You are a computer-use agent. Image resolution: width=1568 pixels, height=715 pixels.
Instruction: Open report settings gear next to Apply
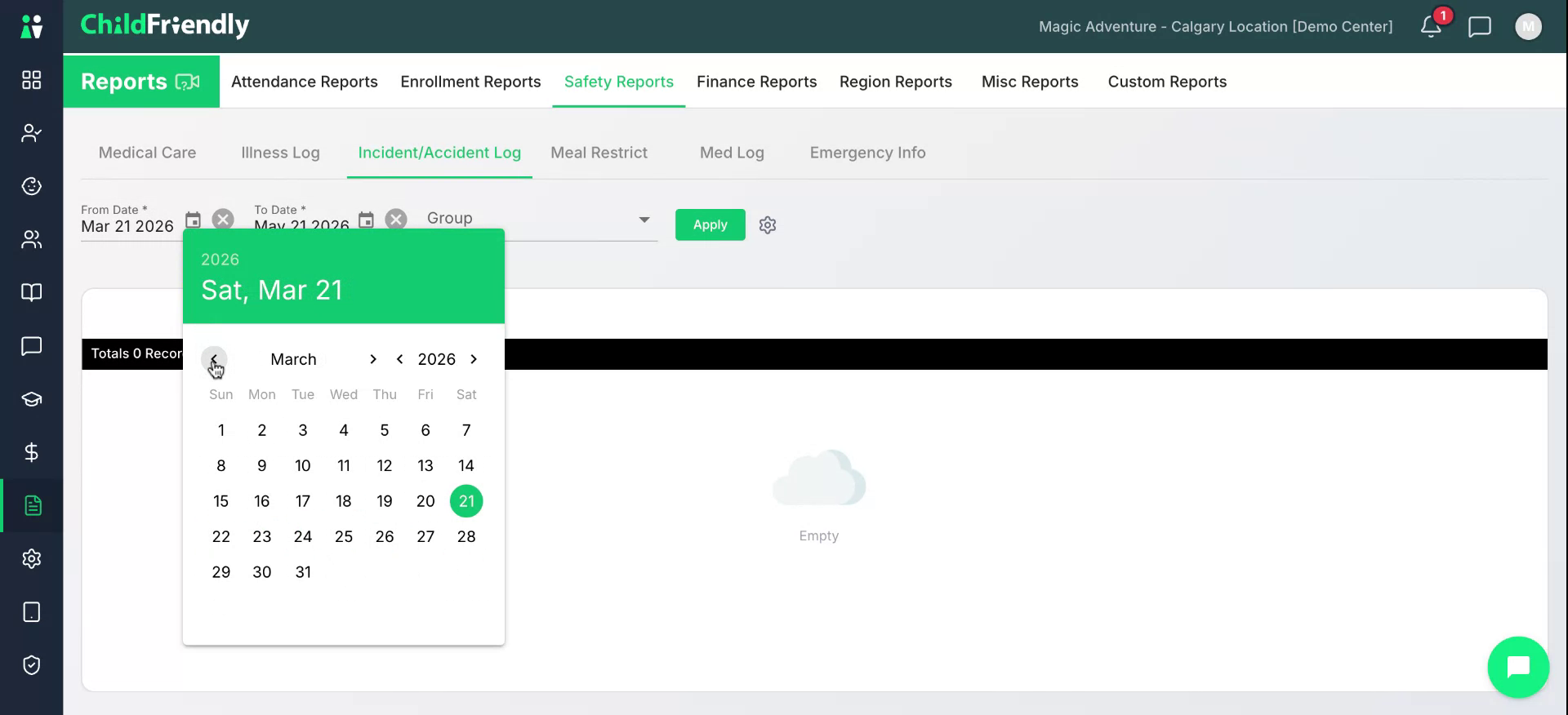[x=768, y=225]
